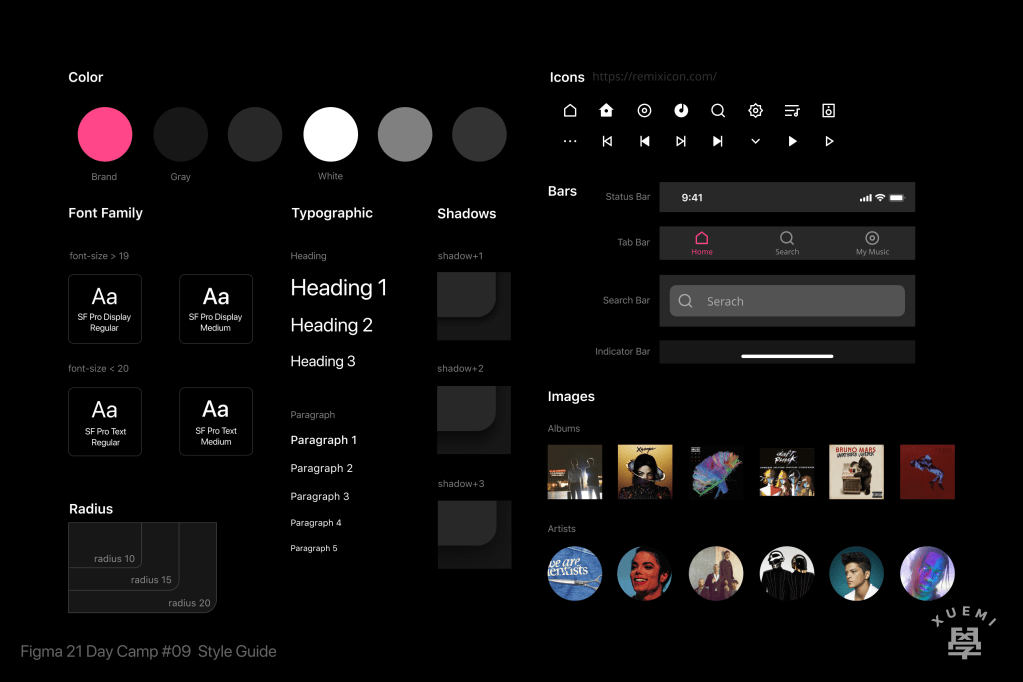The width and height of the screenshot is (1023, 682).
Task: Go to the My Music tab
Action: (x=872, y=243)
